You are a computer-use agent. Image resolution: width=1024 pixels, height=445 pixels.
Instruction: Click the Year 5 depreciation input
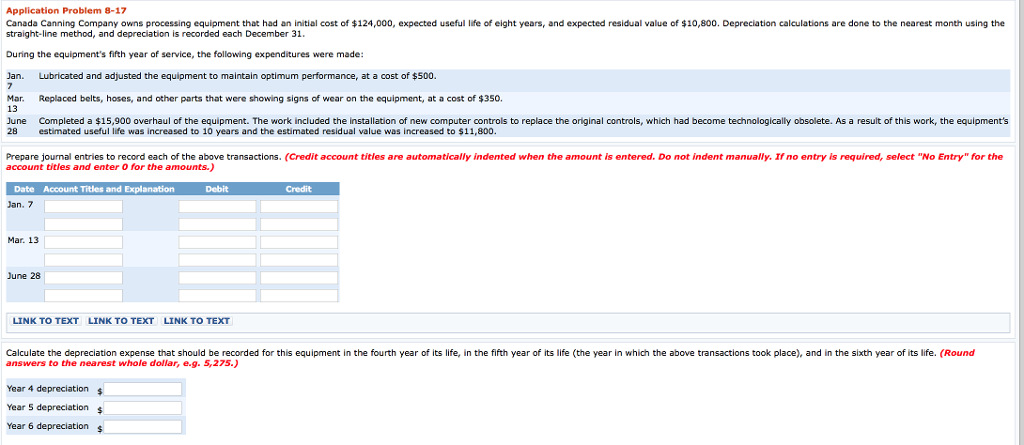[142, 408]
